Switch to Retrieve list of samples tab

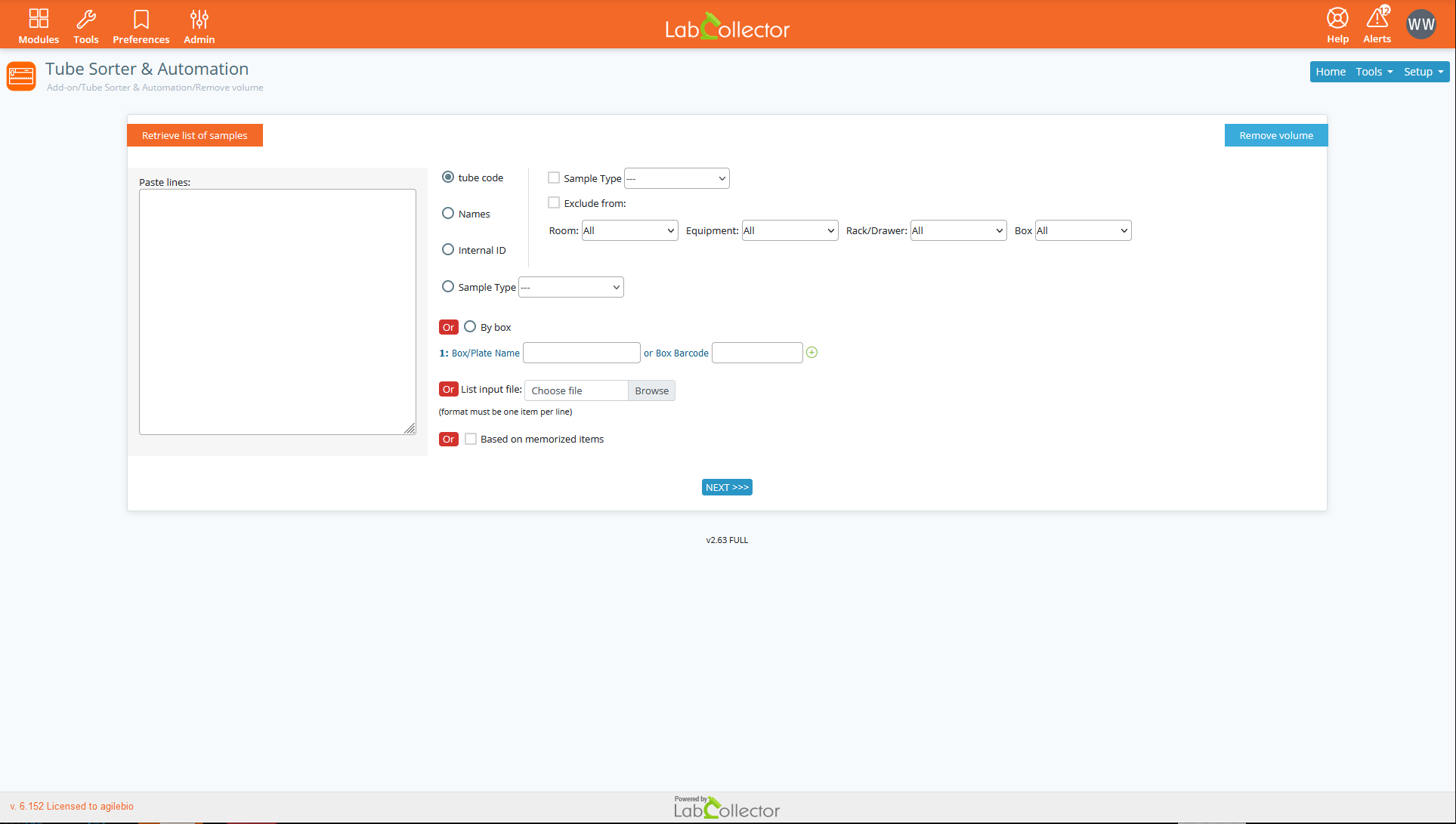[x=195, y=135]
